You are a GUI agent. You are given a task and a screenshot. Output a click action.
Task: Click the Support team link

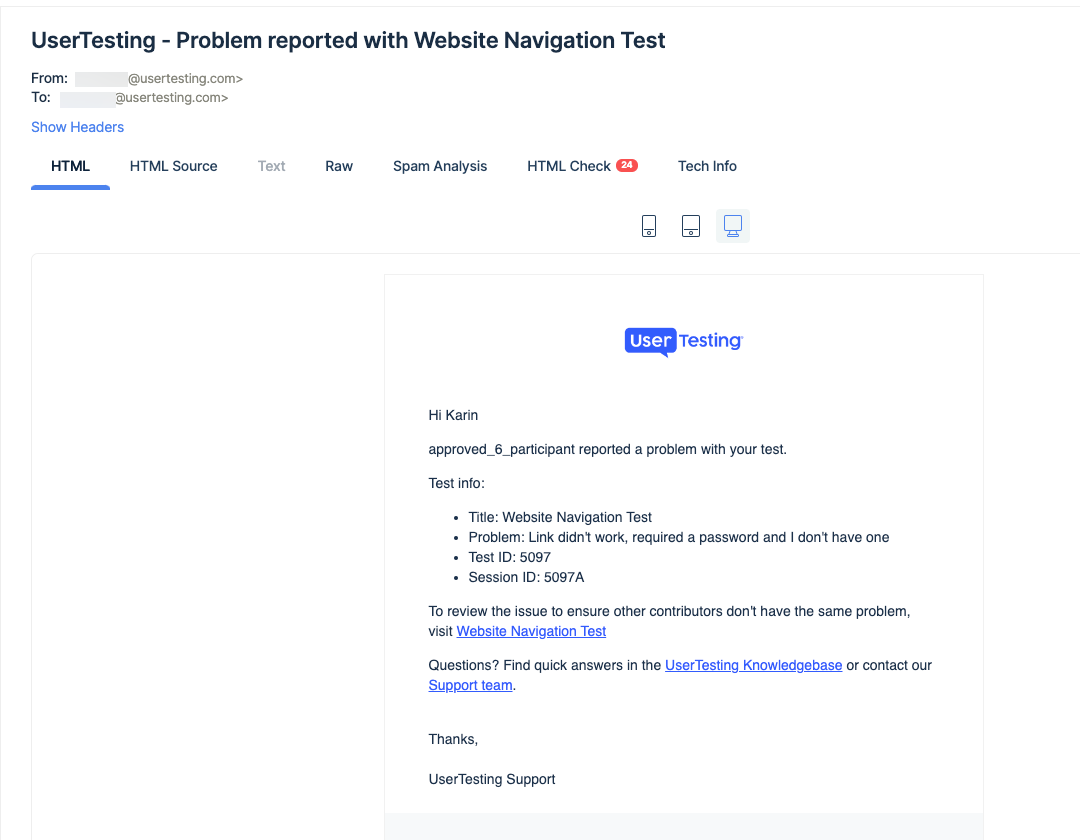[x=470, y=685]
